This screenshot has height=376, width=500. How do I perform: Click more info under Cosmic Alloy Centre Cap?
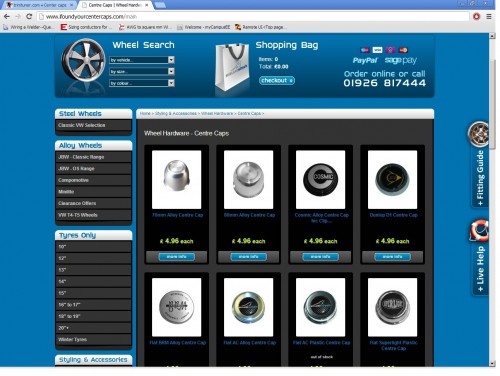tap(320, 257)
